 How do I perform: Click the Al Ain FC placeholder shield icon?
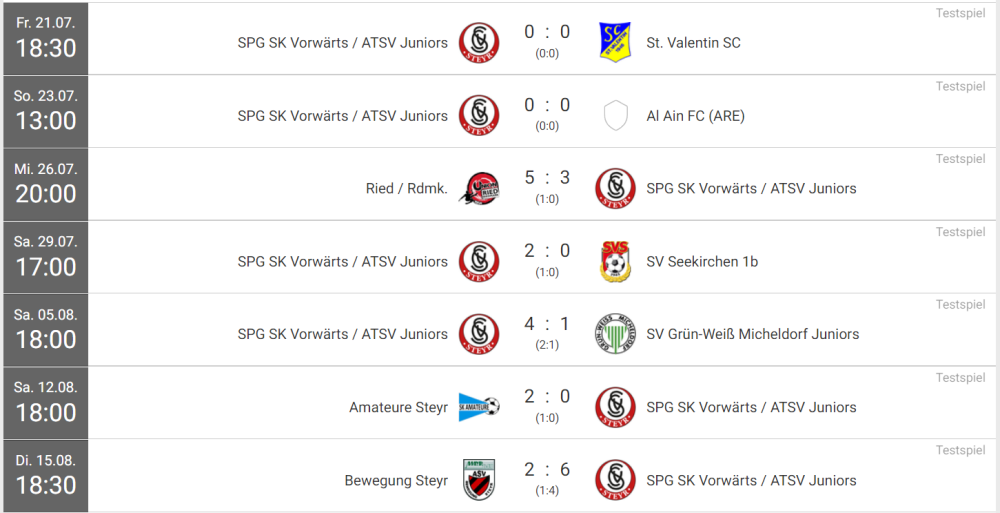pyautogui.click(x=615, y=115)
